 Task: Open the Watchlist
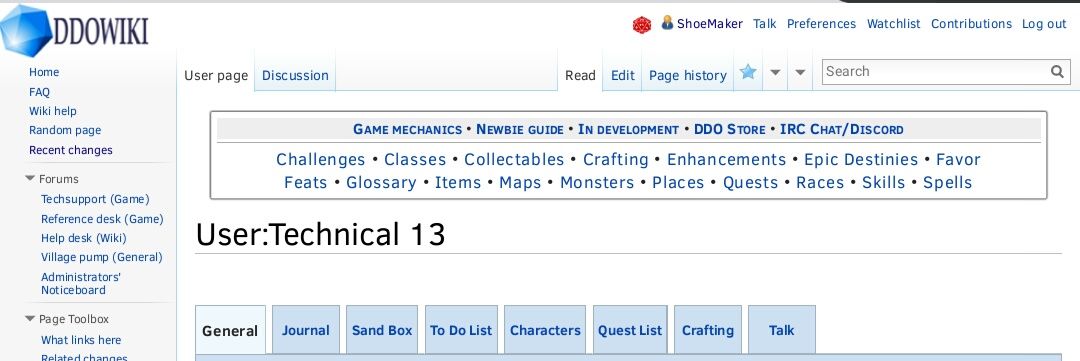point(893,23)
